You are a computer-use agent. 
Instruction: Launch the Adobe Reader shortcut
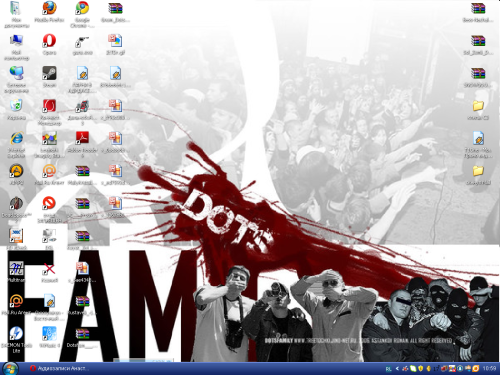[82, 138]
